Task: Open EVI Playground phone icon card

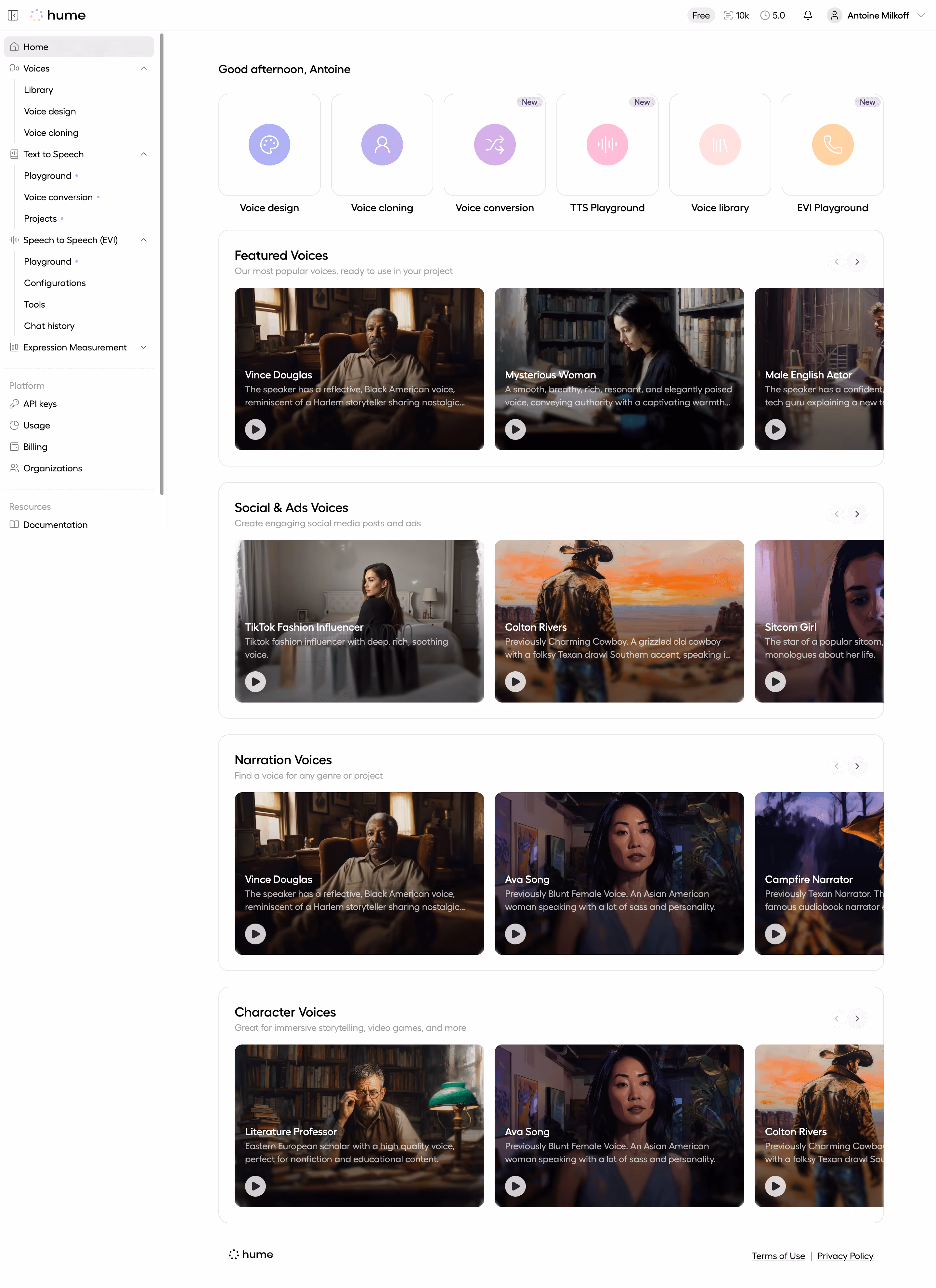Action: [x=832, y=145]
